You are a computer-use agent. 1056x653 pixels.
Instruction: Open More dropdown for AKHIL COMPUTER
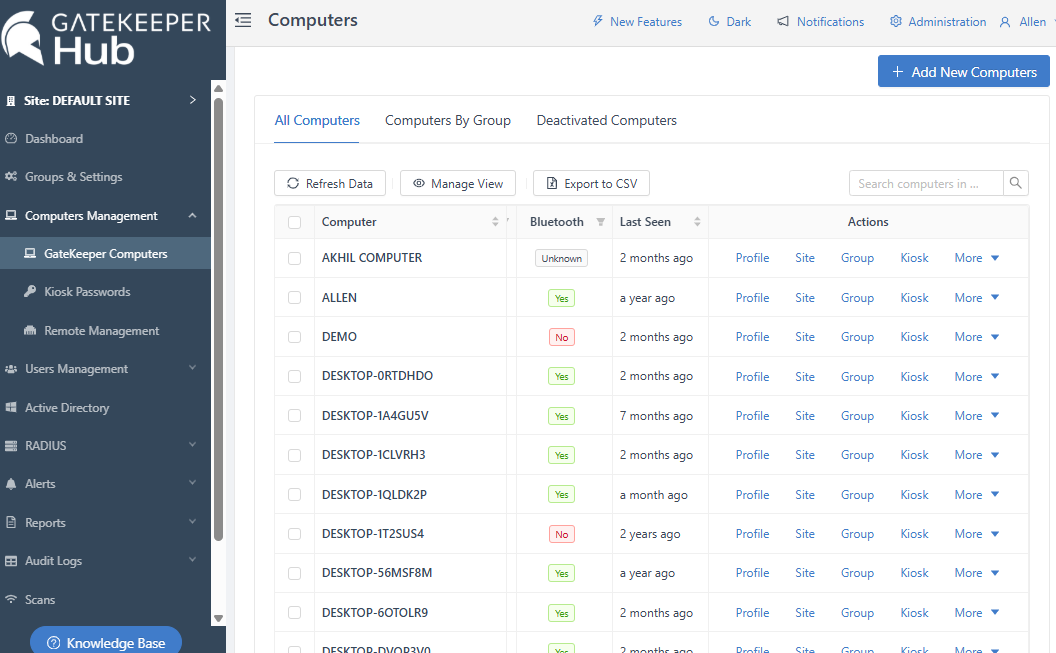[977, 258]
